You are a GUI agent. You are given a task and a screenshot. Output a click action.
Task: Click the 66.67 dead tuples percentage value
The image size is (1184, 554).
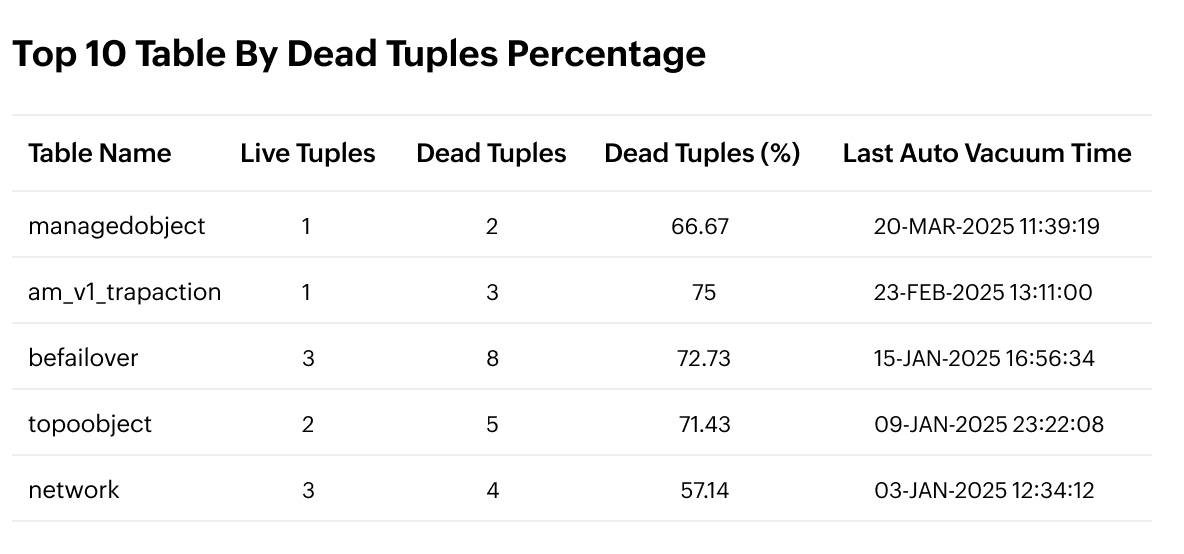pyautogui.click(x=700, y=226)
